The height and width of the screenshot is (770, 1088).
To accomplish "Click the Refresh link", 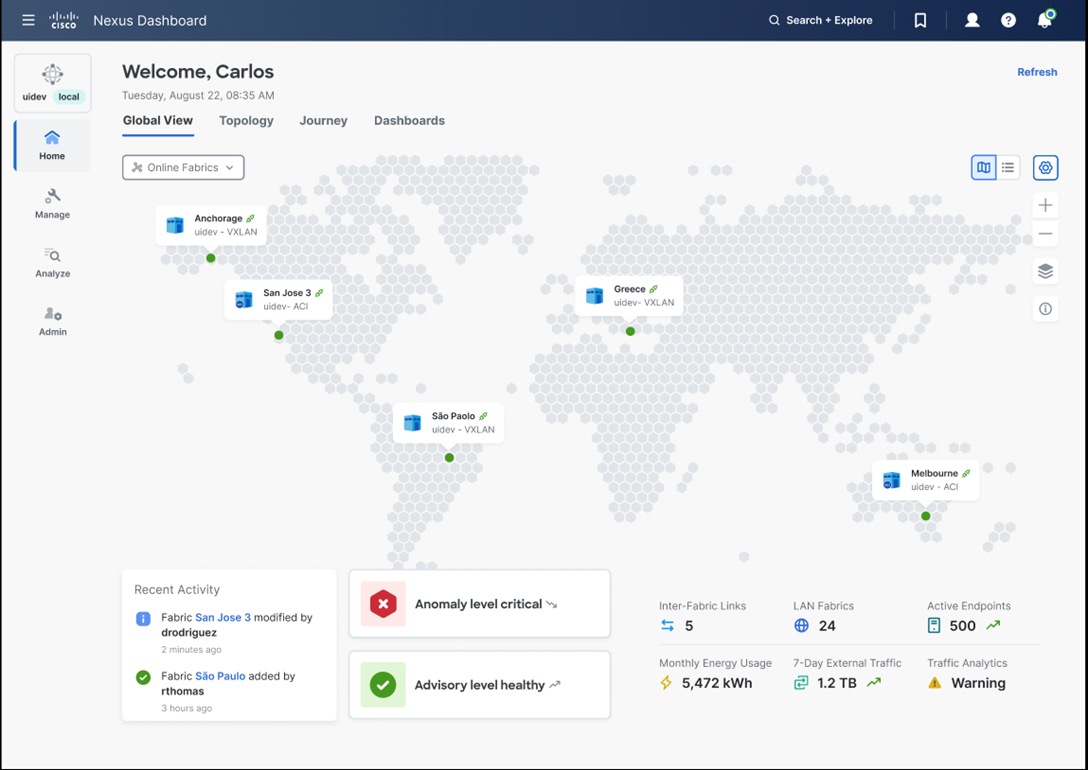I will [1037, 71].
